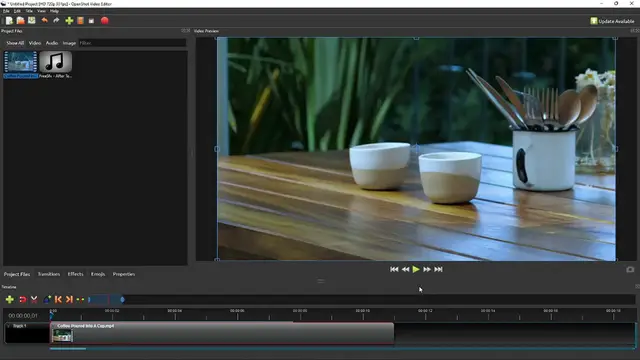This screenshot has height=360, width=640.
Task: Click the timeline zoom slider handle
Action: click(122, 300)
